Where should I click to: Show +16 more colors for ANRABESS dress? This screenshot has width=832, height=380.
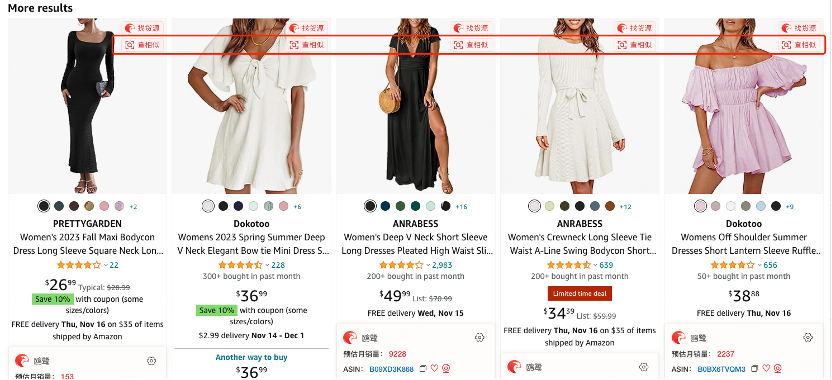pos(461,206)
